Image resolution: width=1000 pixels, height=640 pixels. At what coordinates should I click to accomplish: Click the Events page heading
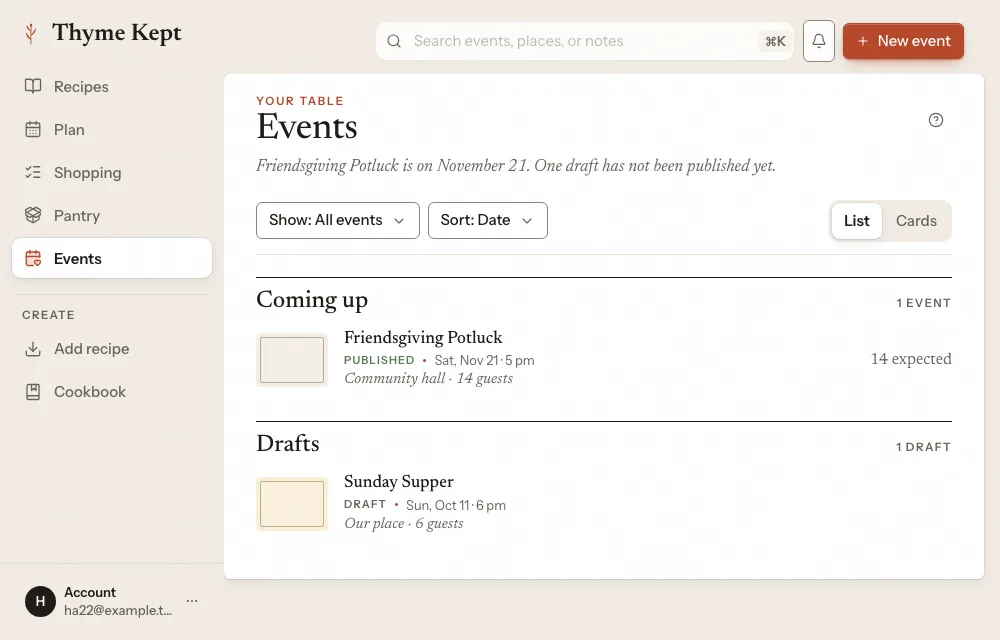(x=307, y=126)
